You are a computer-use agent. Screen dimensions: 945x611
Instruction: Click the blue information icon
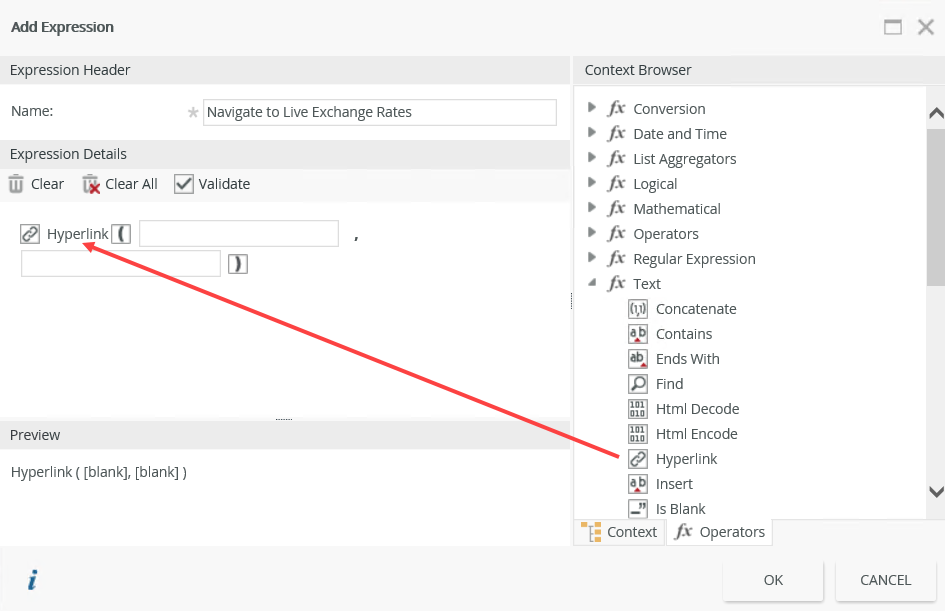coord(33,580)
